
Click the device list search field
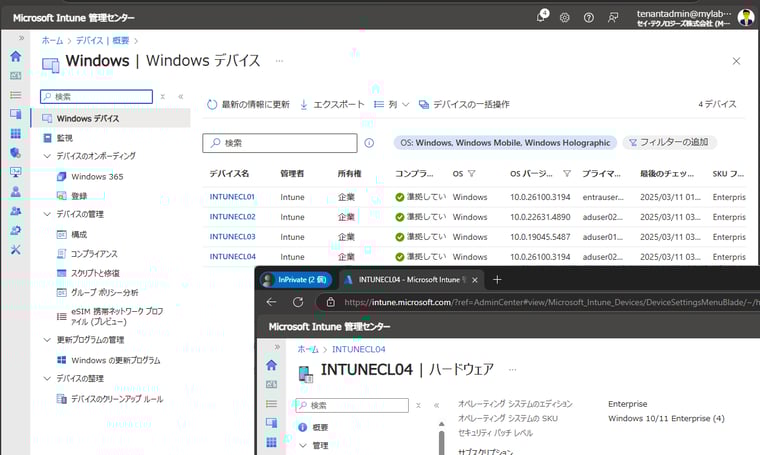pos(280,143)
